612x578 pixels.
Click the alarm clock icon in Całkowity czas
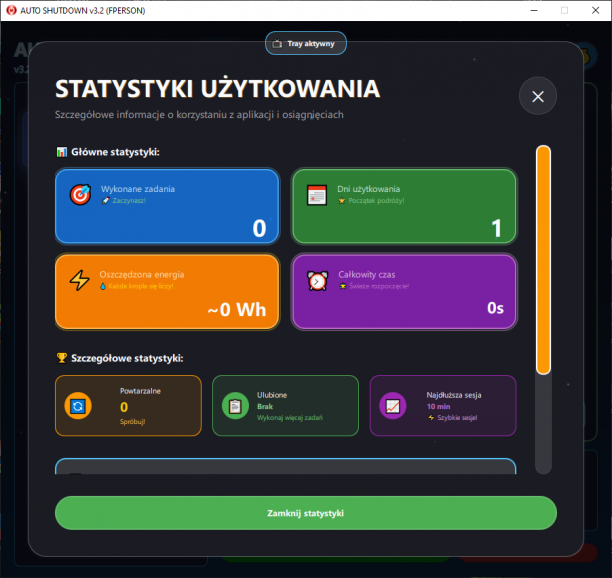[x=317, y=281]
